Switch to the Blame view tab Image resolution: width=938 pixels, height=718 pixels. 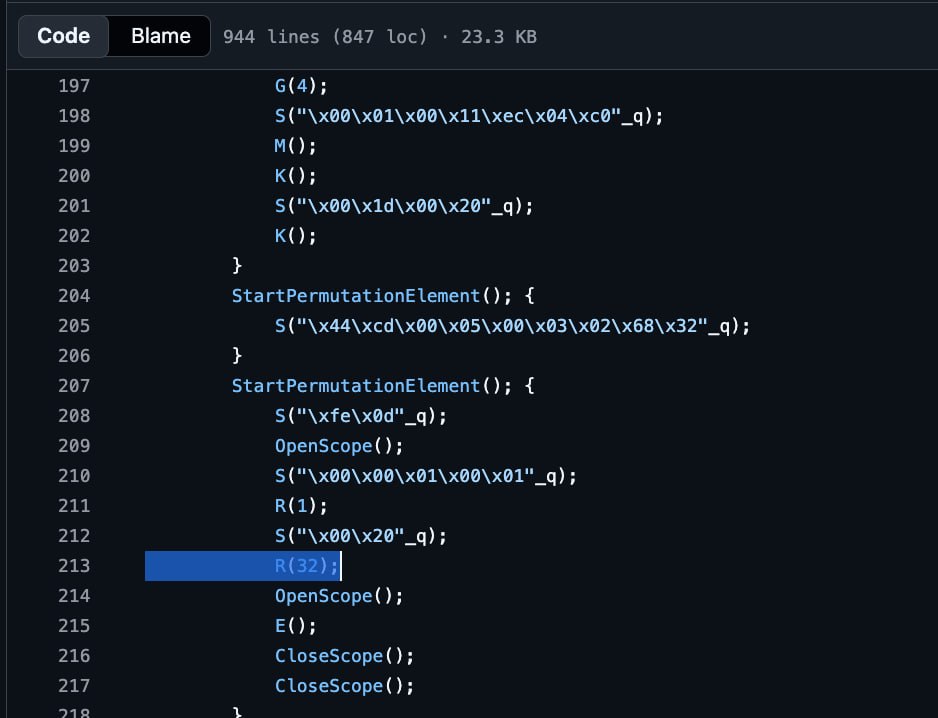(x=160, y=36)
